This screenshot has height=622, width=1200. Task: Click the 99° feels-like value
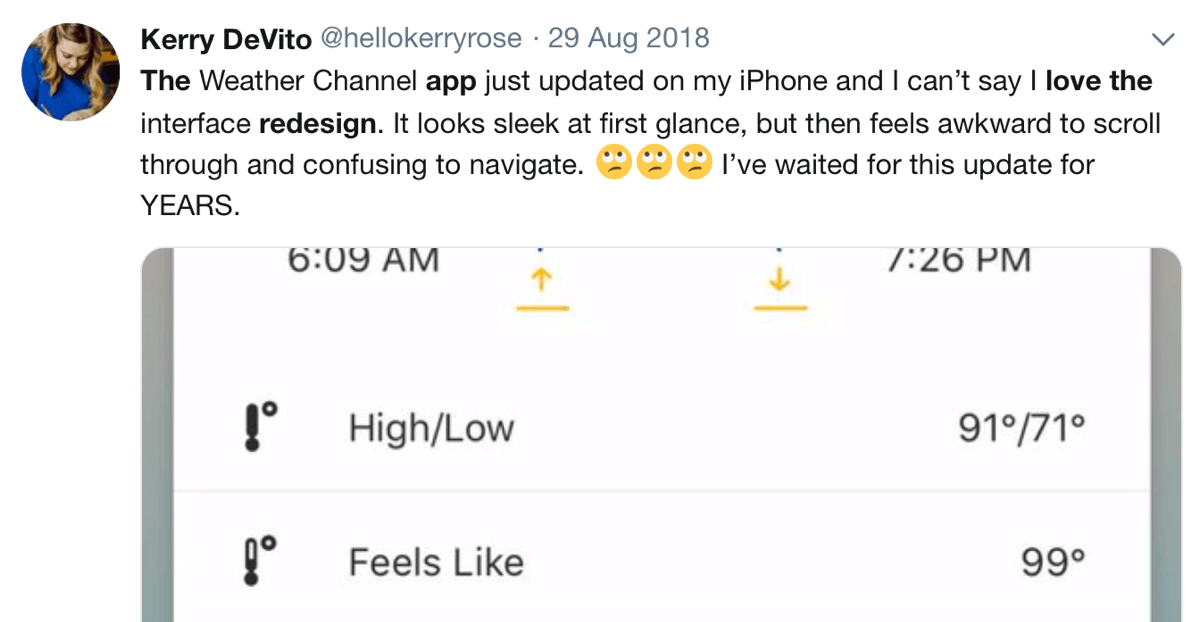[1053, 563]
